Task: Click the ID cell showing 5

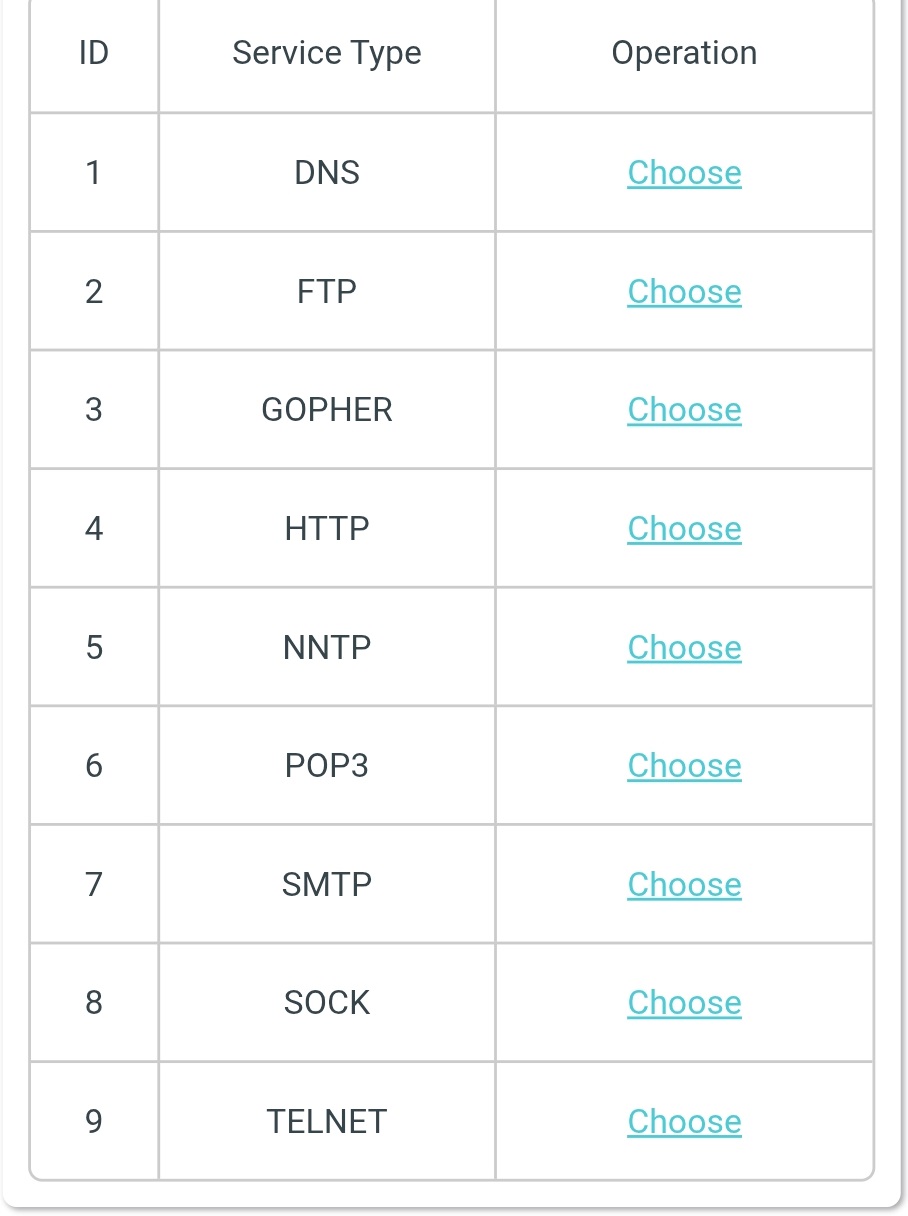Action: point(93,647)
